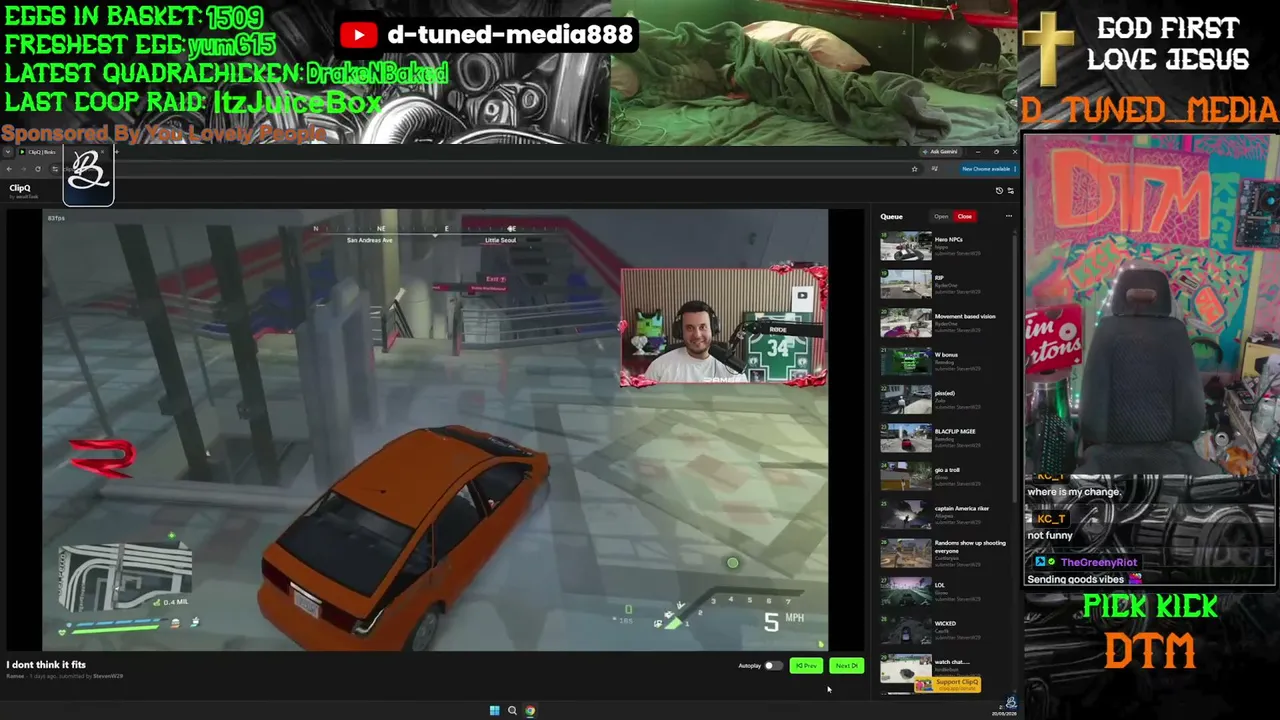Click the taskbar clock and date
This screenshot has height=720, width=1280.
click(x=1003, y=711)
